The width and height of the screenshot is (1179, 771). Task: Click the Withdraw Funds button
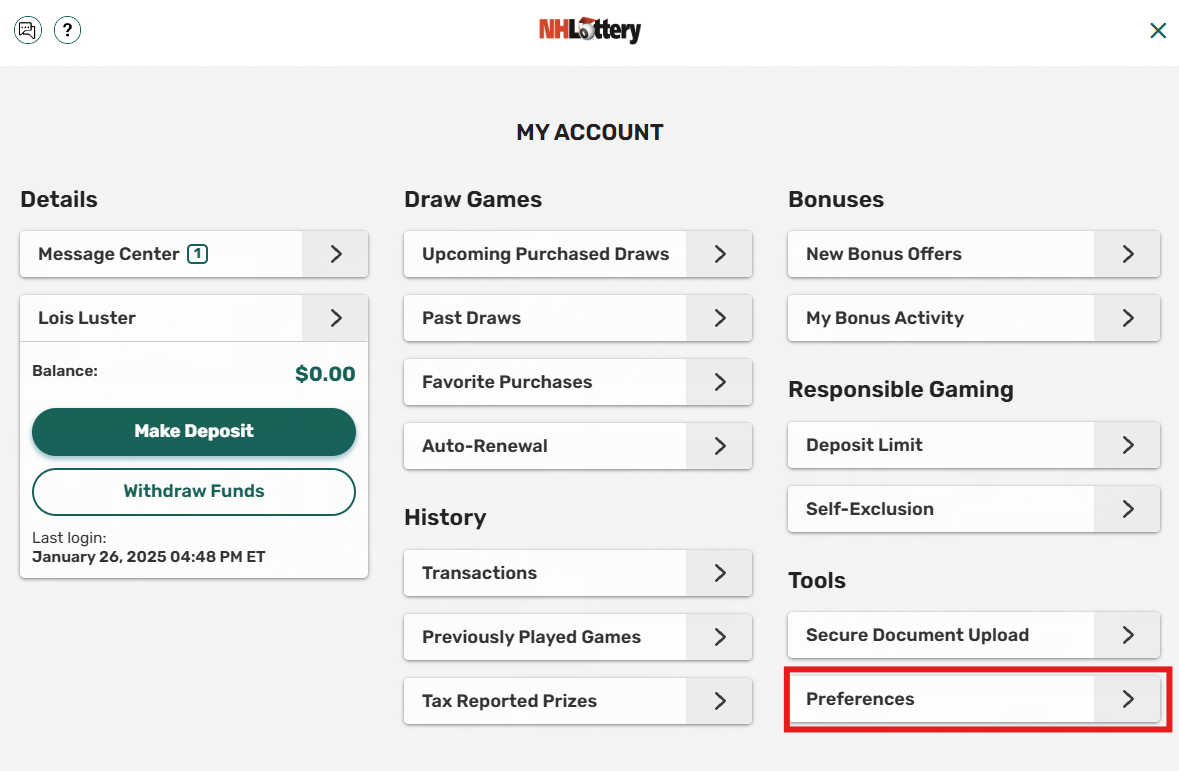(193, 491)
